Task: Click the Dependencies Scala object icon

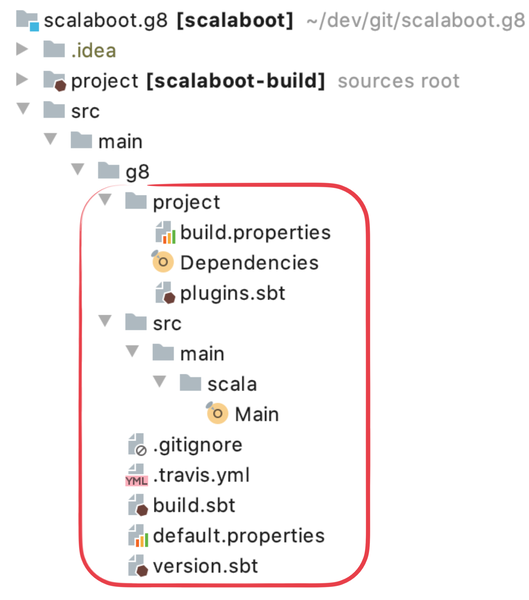Action: click(x=162, y=262)
